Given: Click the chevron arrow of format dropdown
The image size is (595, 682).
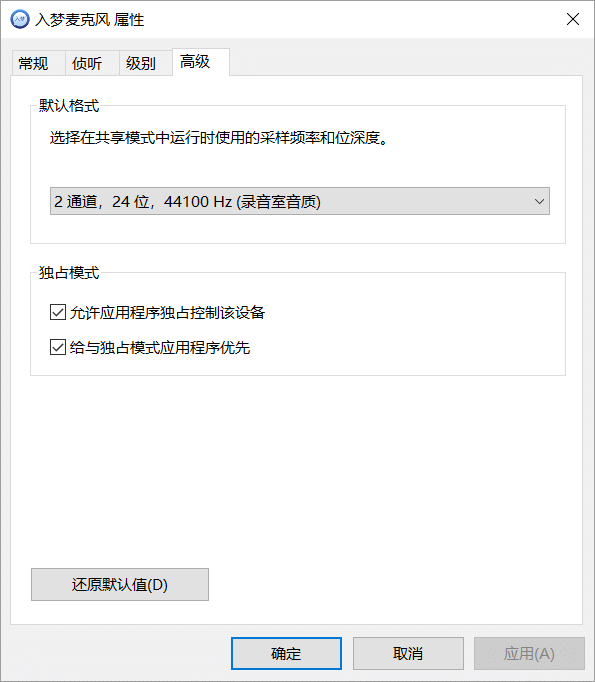Looking at the screenshot, I should coord(539,201).
